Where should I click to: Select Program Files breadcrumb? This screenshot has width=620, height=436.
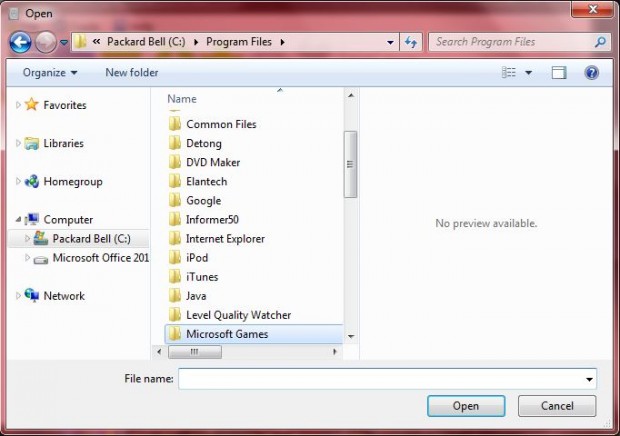click(x=239, y=42)
